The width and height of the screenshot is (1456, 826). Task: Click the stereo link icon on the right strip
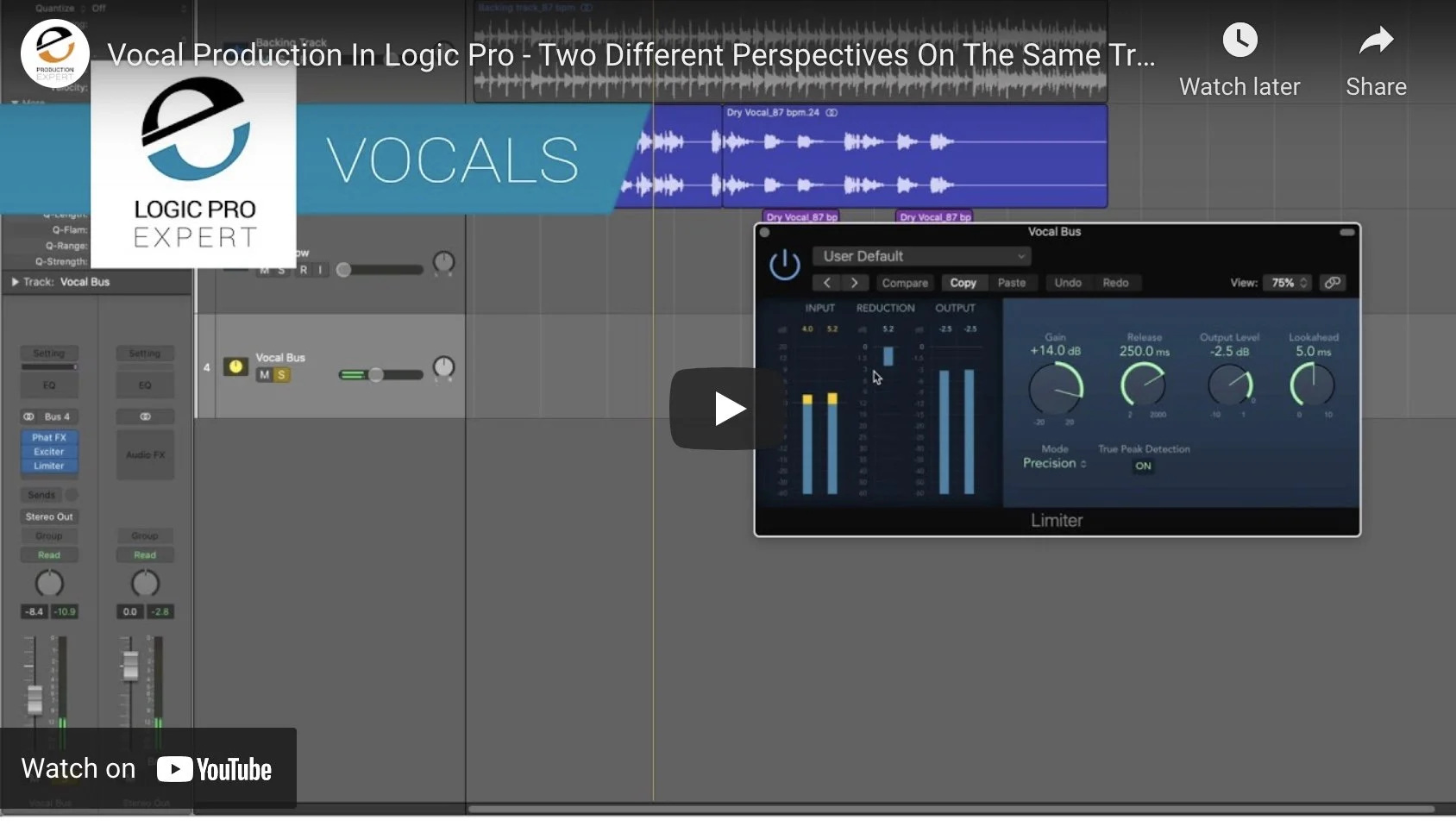(145, 416)
